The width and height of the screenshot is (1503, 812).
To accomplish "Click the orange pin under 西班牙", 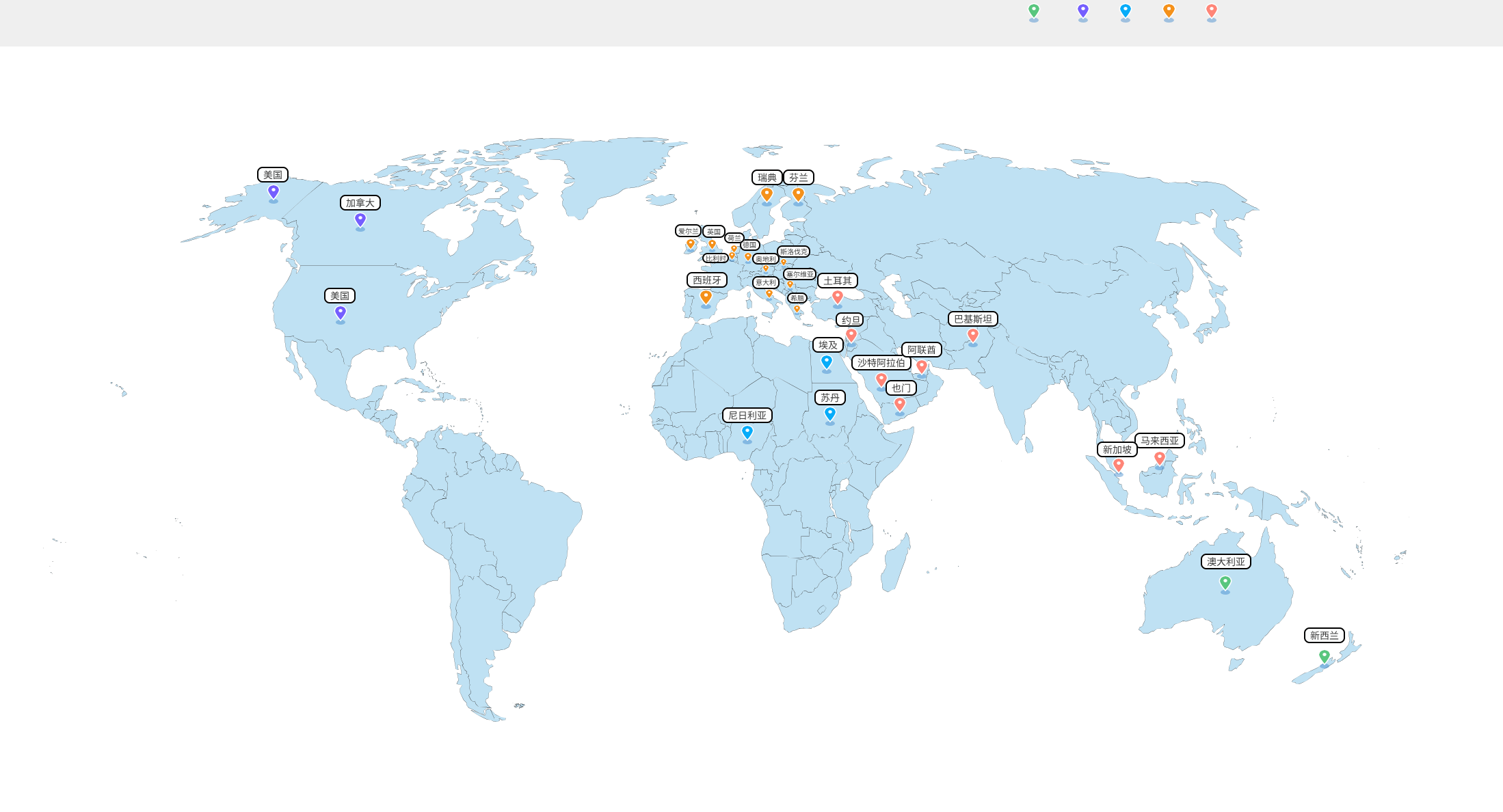I will (706, 297).
